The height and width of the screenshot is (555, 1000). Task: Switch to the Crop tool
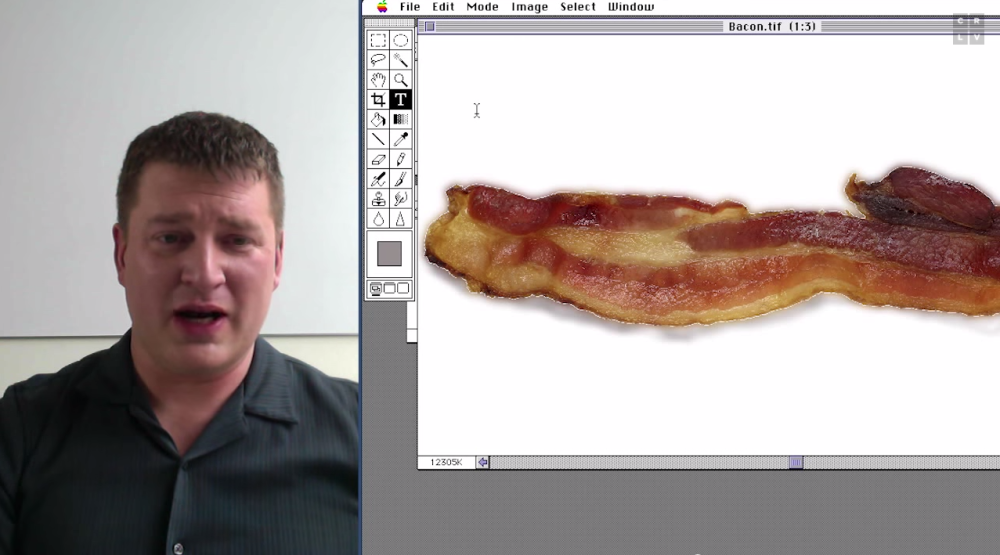coord(378,100)
